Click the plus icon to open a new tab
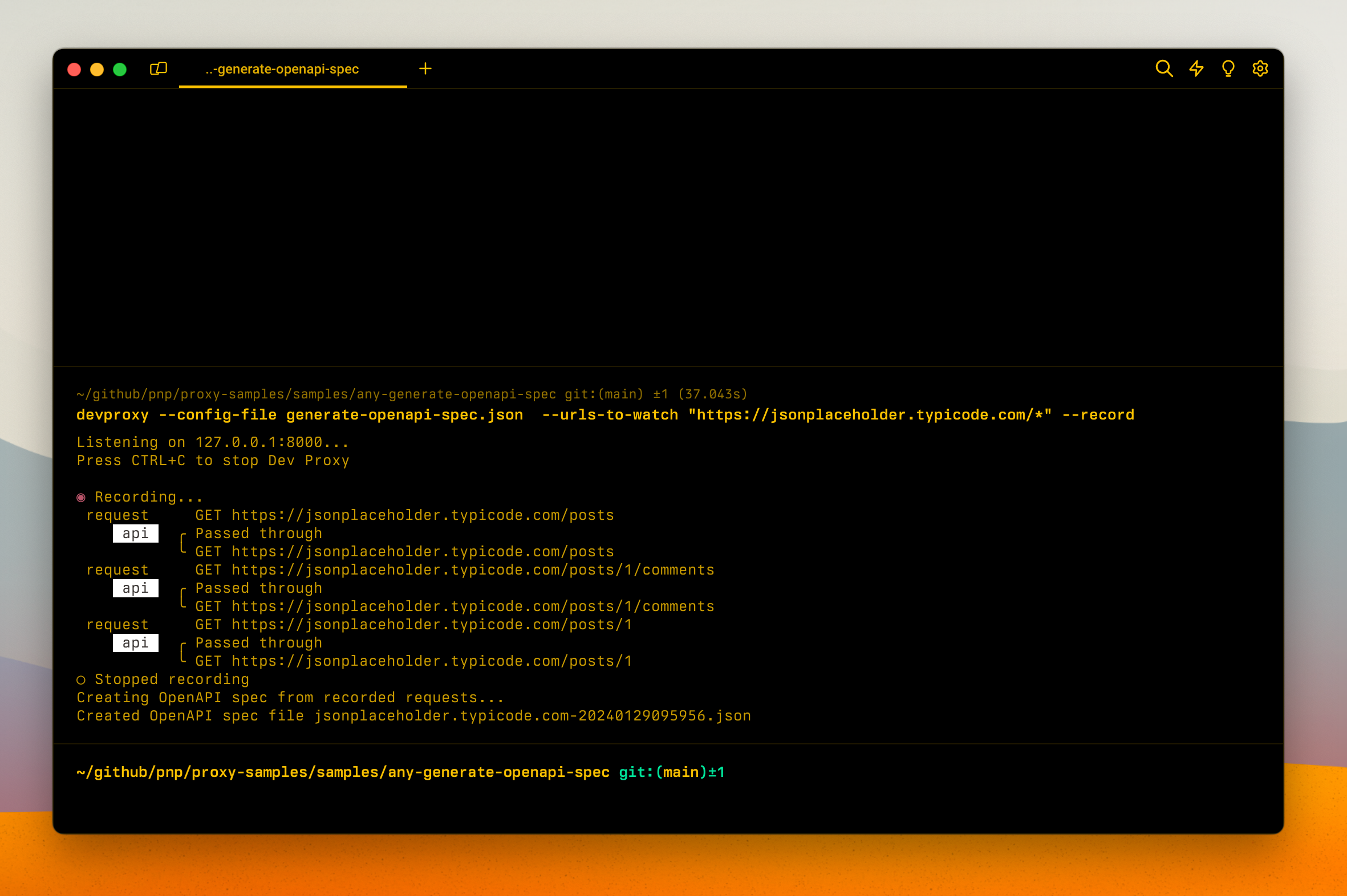The width and height of the screenshot is (1347, 896). pos(425,68)
